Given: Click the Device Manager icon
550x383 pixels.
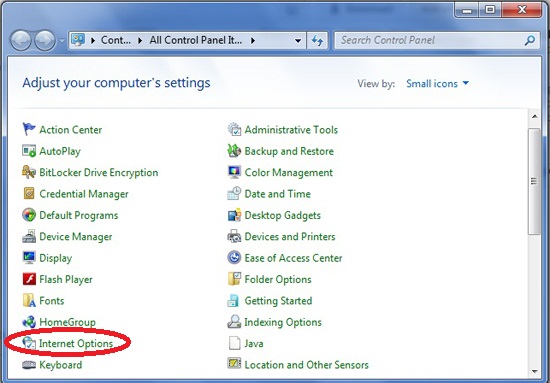Looking at the screenshot, I should pos(29,236).
